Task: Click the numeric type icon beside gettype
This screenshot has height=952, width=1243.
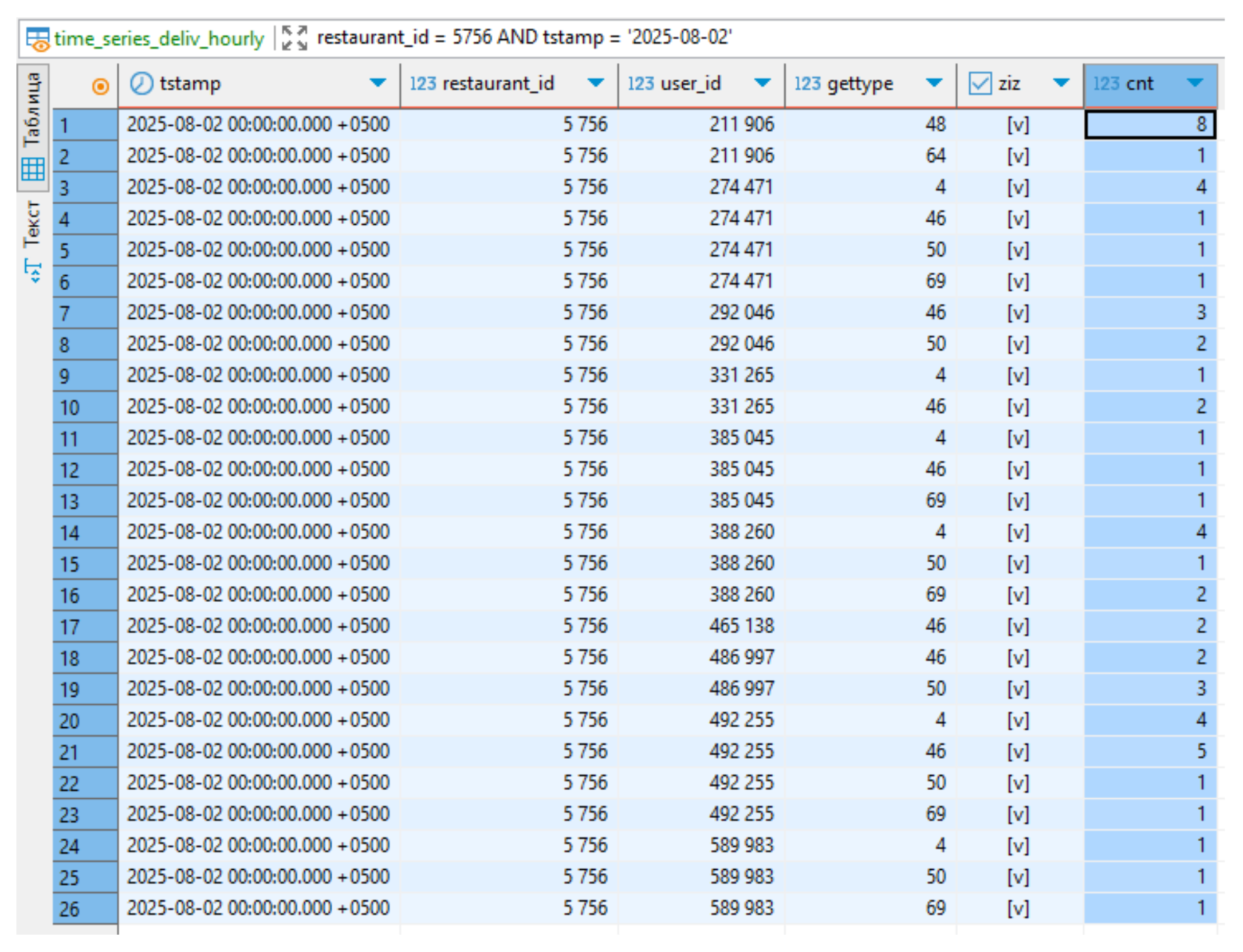Action: click(807, 84)
